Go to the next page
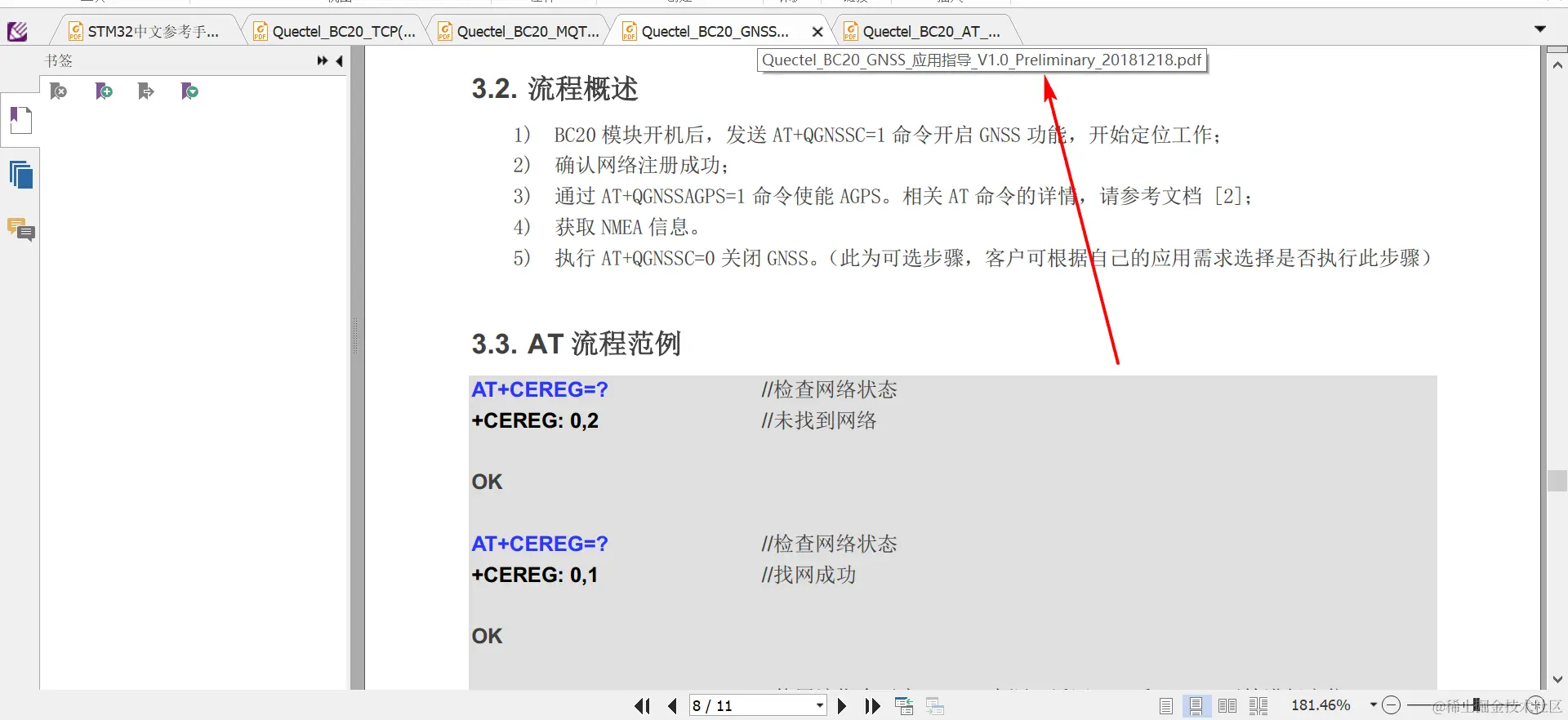 click(x=842, y=706)
